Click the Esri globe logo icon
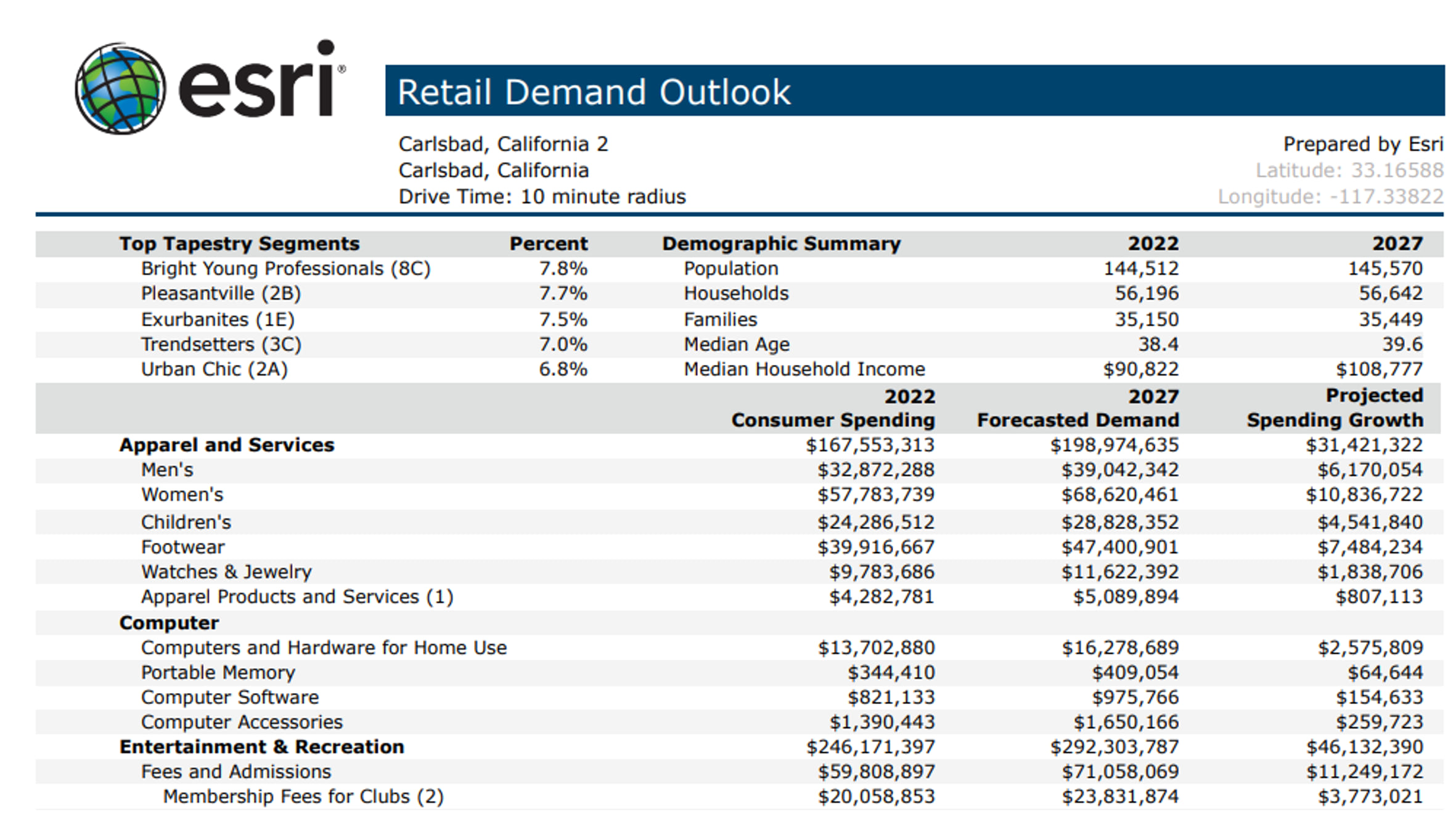1456x820 pixels. (120, 88)
